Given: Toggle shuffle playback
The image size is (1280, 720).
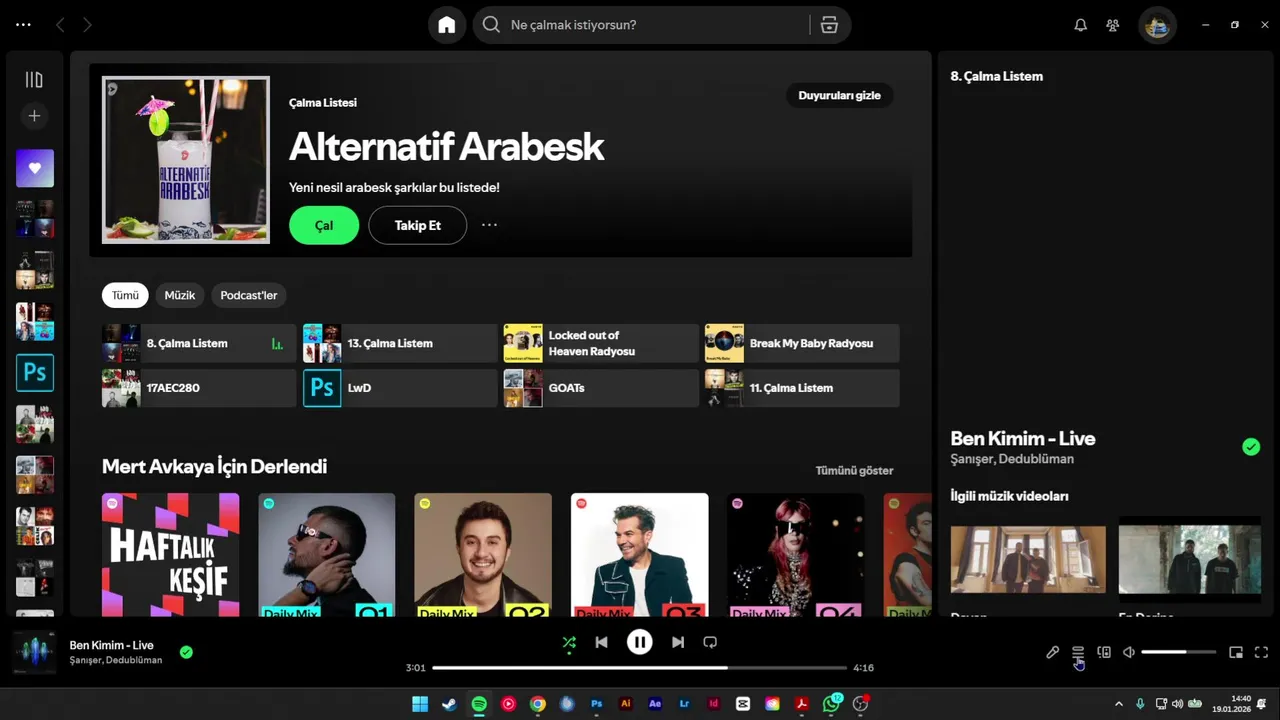Looking at the screenshot, I should (569, 642).
